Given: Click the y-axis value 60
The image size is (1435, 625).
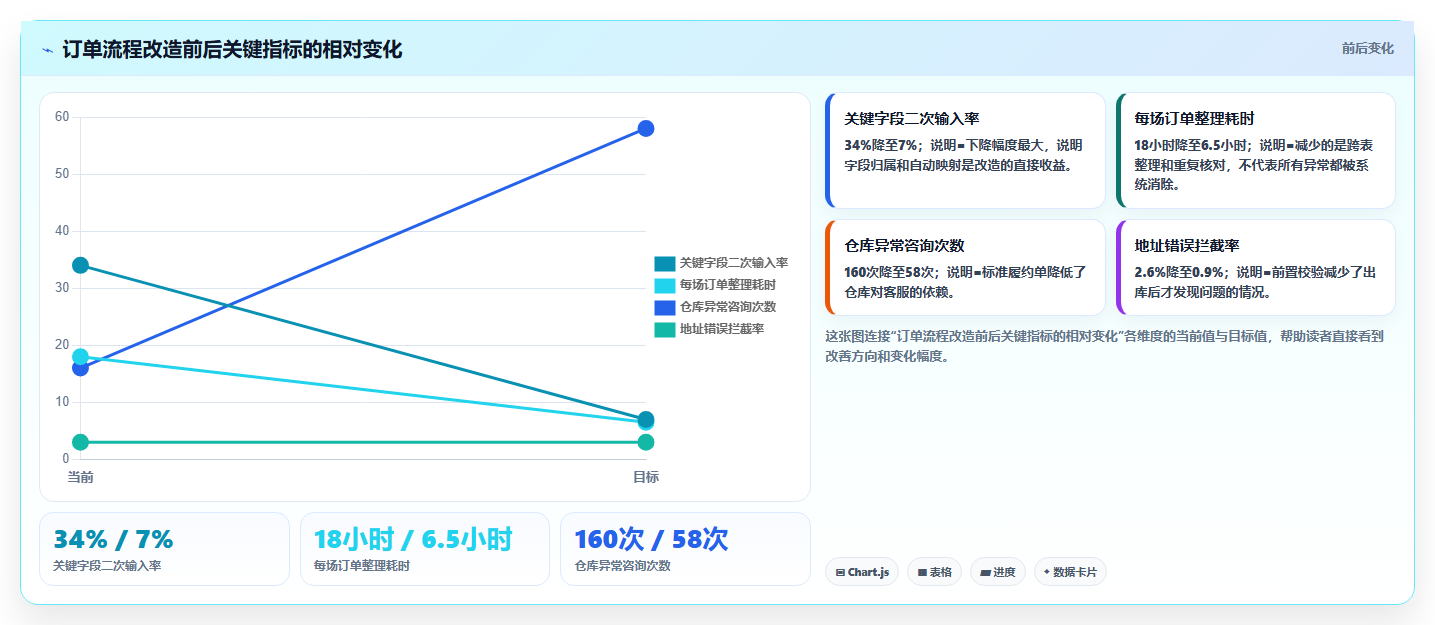Looking at the screenshot, I should 62,117.
